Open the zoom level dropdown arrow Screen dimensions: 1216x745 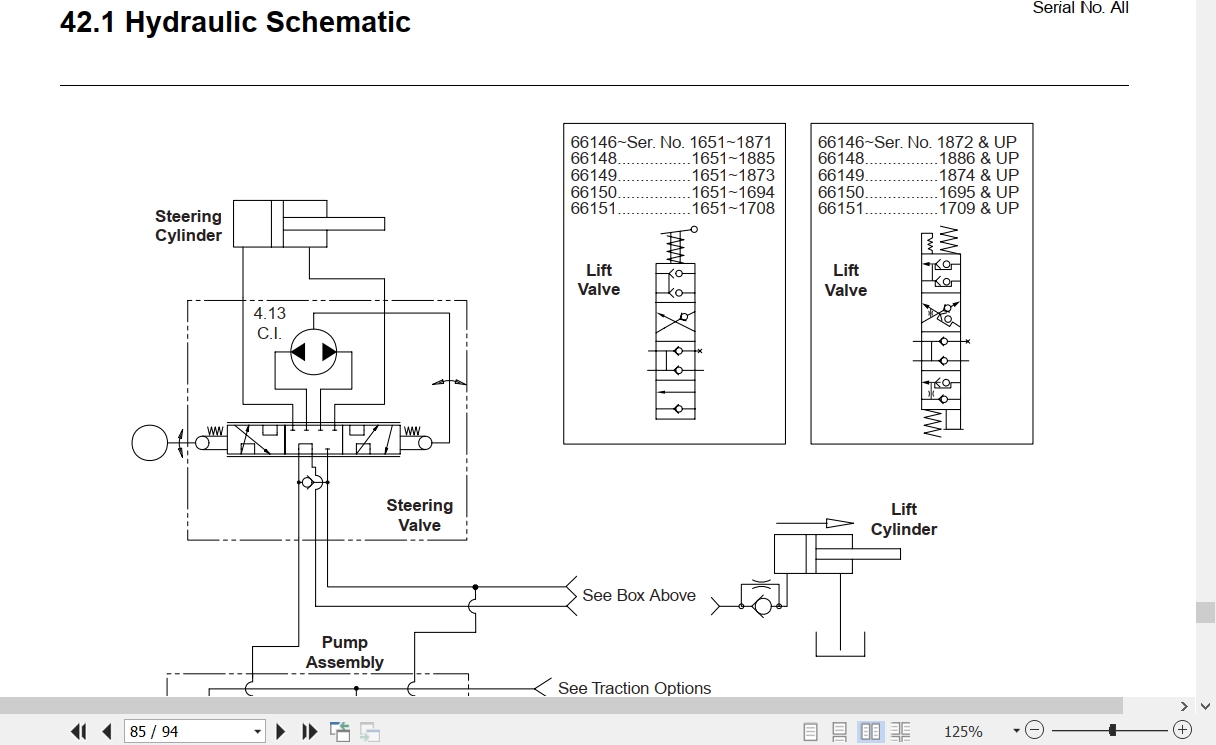point(1016,731)
